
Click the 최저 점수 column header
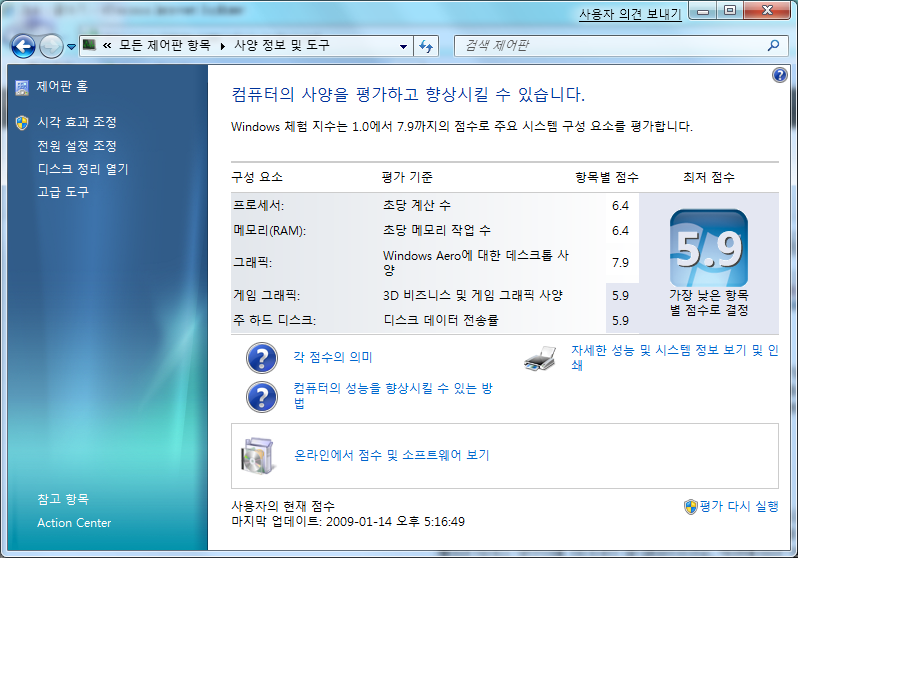tap(709, 177)
